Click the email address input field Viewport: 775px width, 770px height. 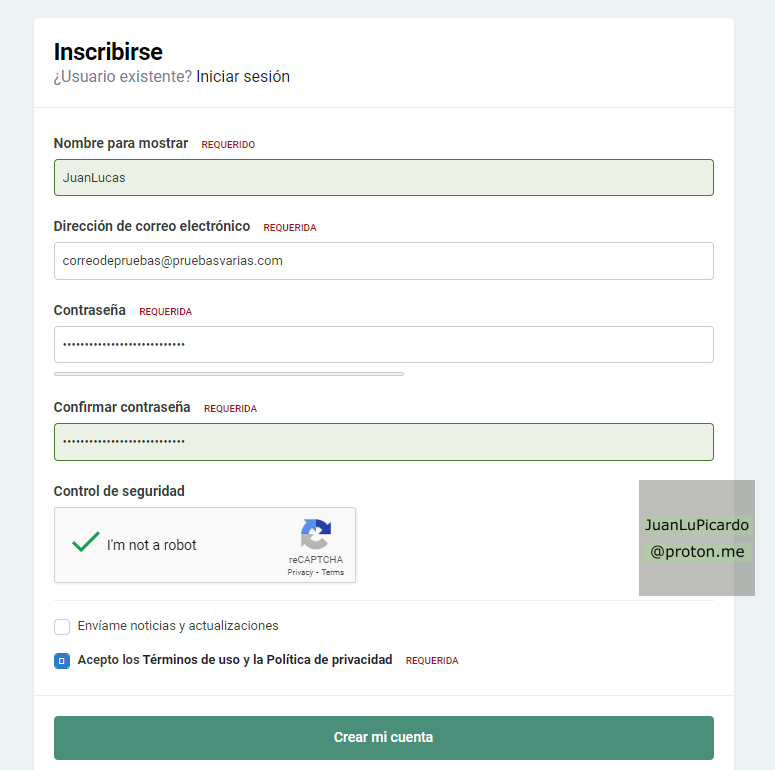point(383,261)
